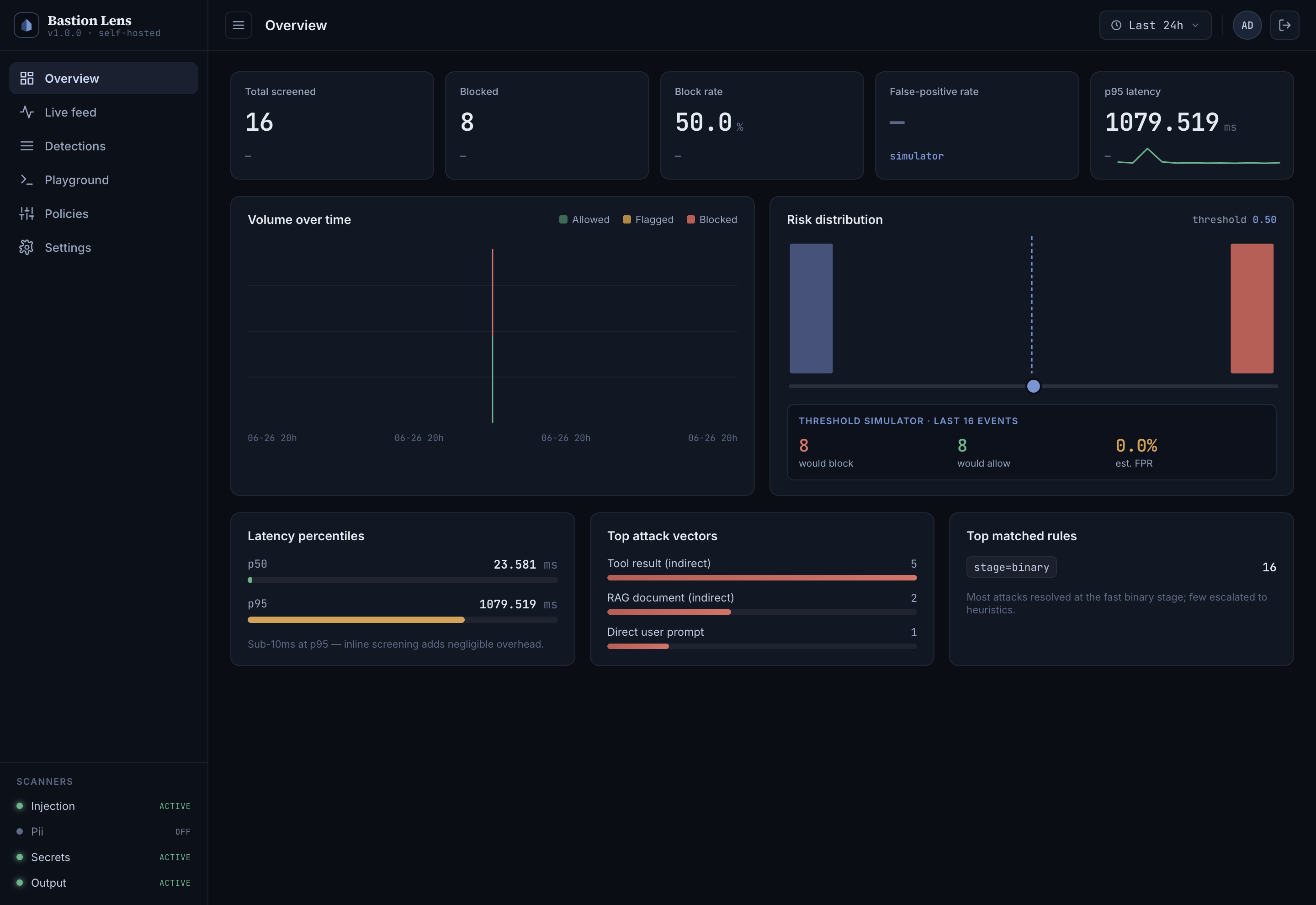The width and height of the screenshot is (1316, 905).
Task: Click the stage=binary rule tag
Action: pyautogui.click(x=1011, y=567)
